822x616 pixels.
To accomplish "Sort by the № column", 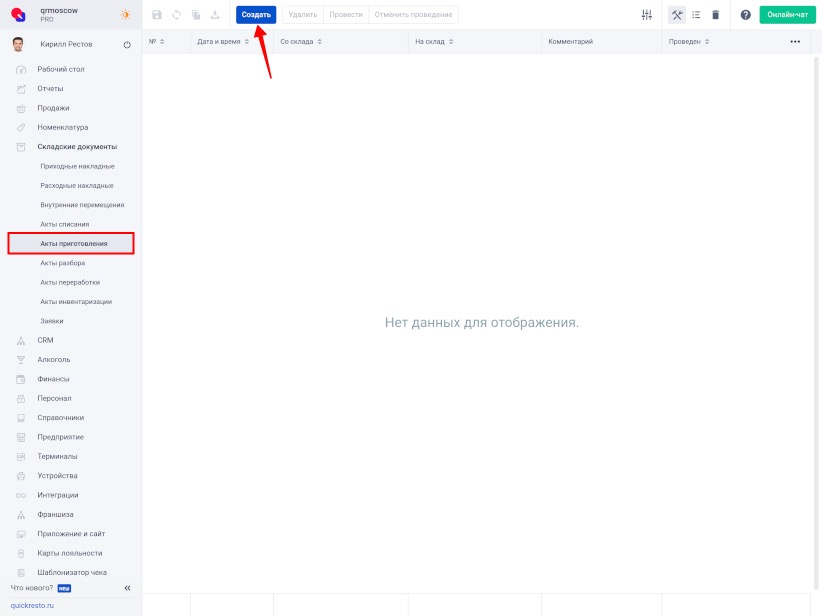I will point(156,41).
